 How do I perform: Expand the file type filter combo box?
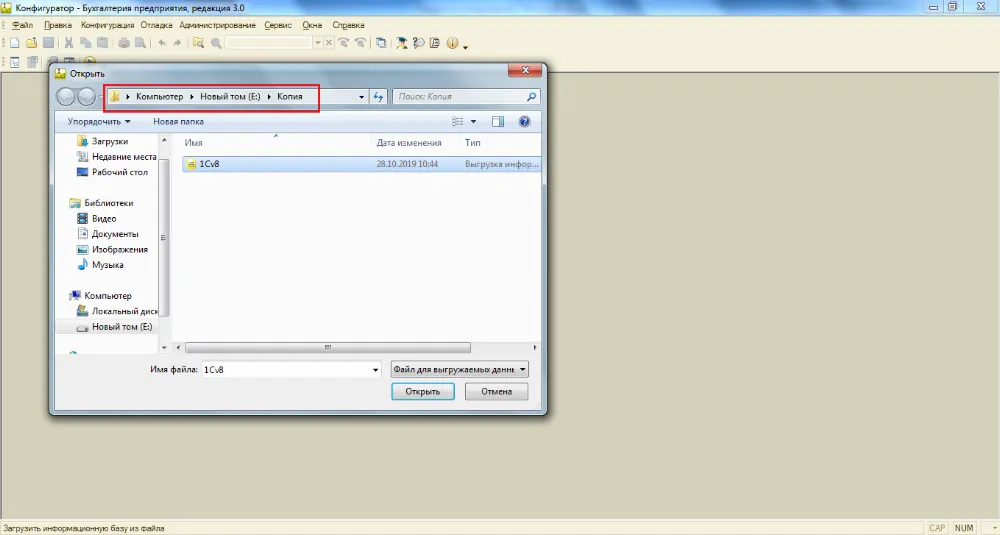(x=460, y=369)
